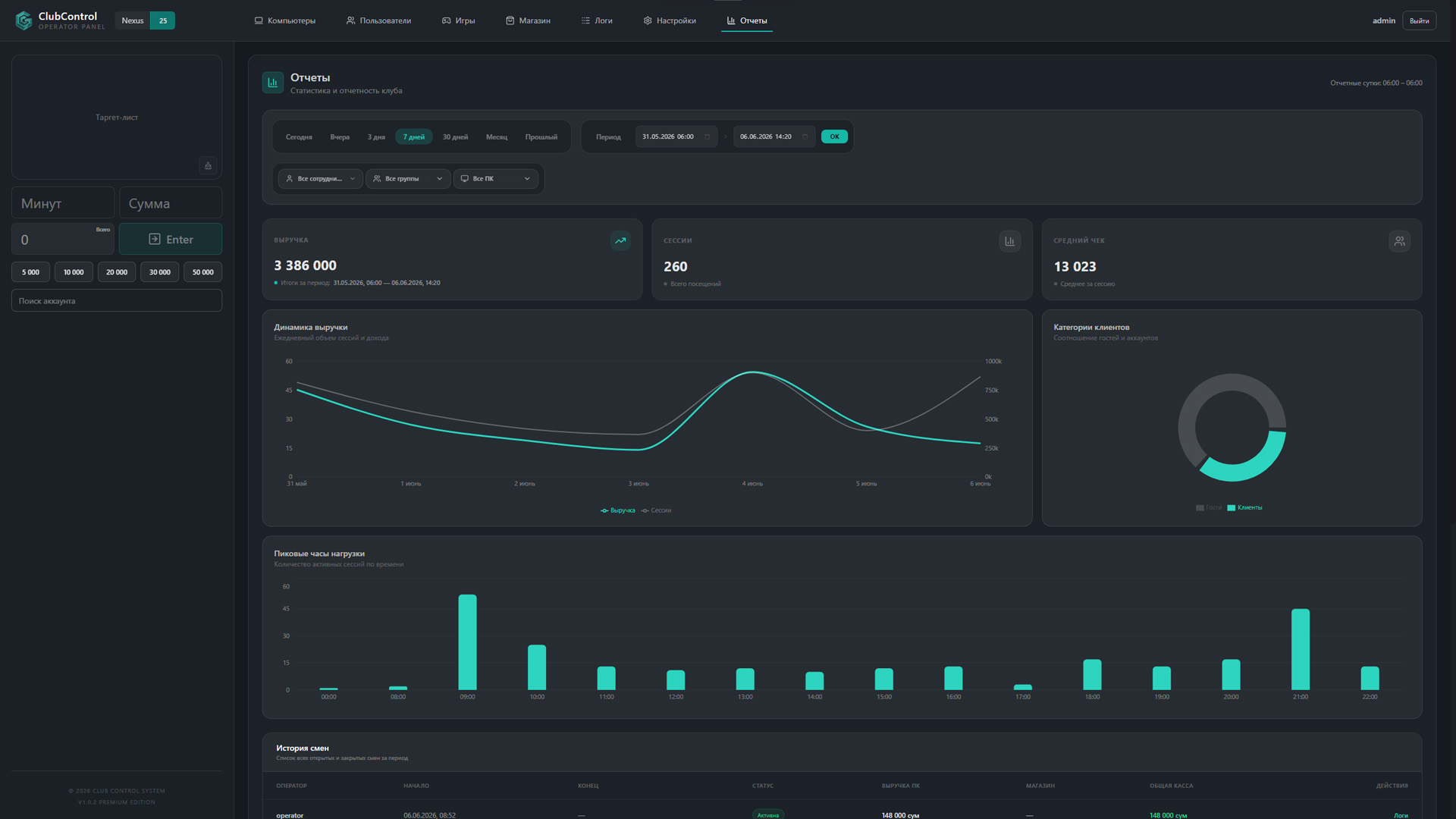Switch to the Магазин tab

click(529, 20)
